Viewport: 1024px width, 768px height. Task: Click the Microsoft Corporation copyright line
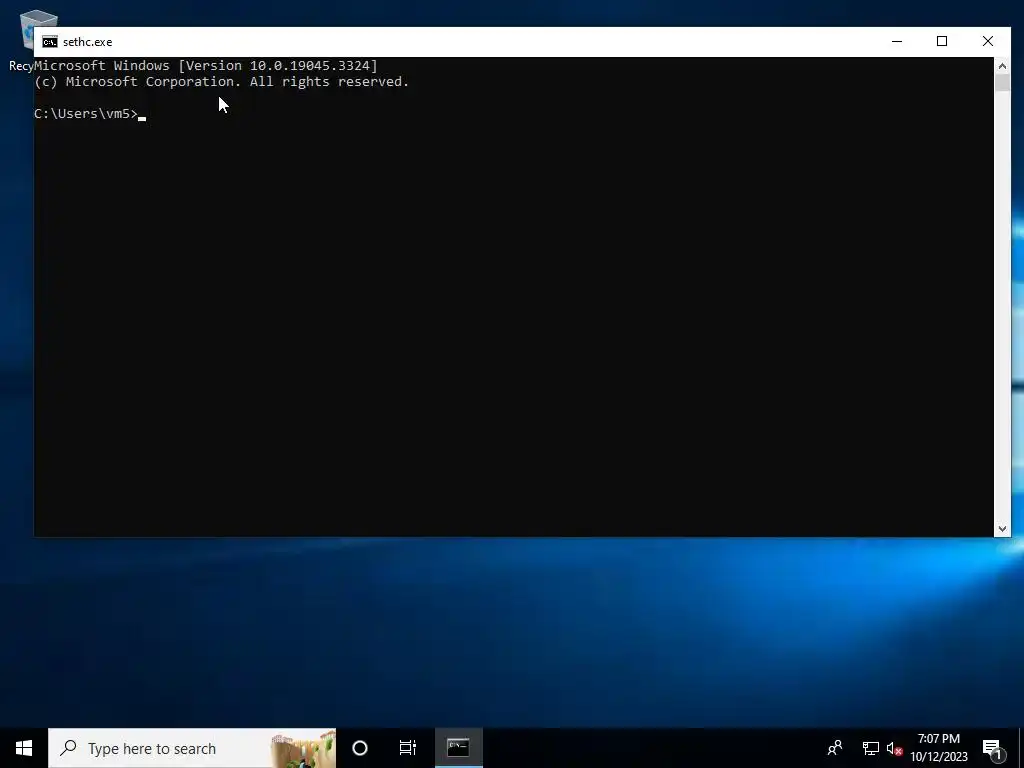click(221, 82)
